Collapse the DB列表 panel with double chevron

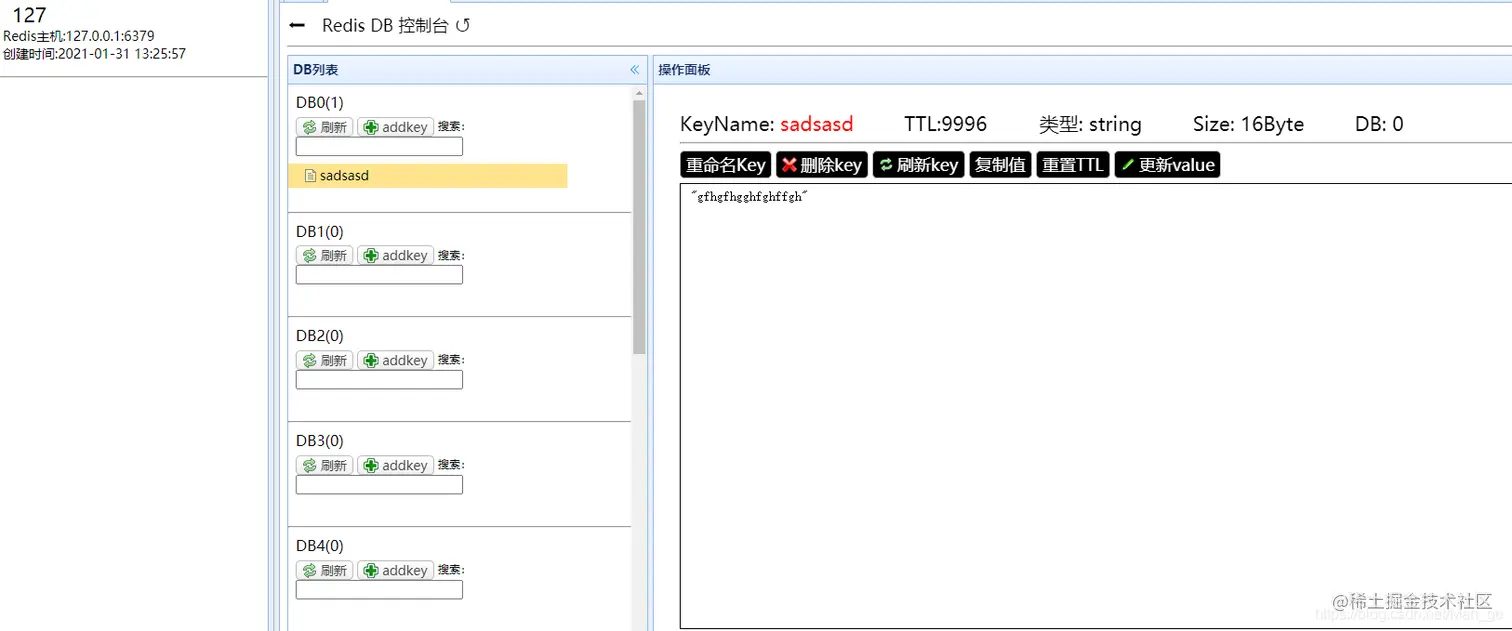pyautogui.click(x=634, y=70)
